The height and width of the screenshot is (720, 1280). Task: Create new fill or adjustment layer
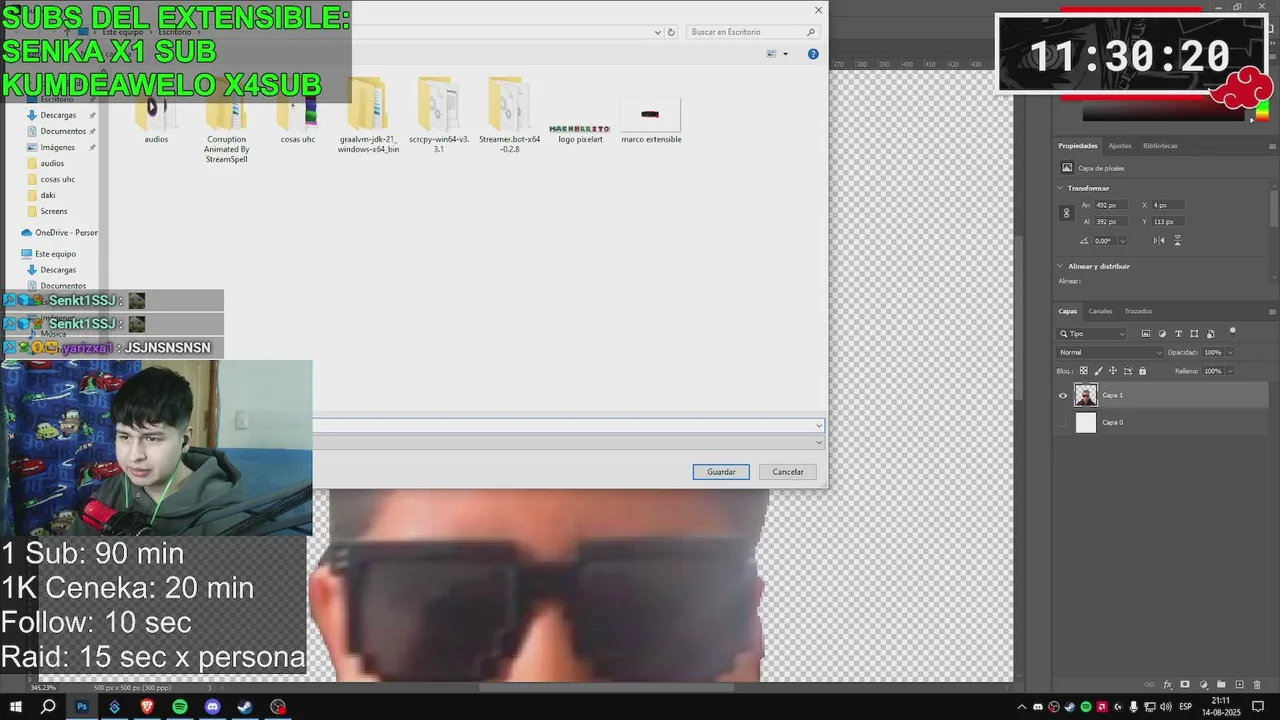(1203, 685)
